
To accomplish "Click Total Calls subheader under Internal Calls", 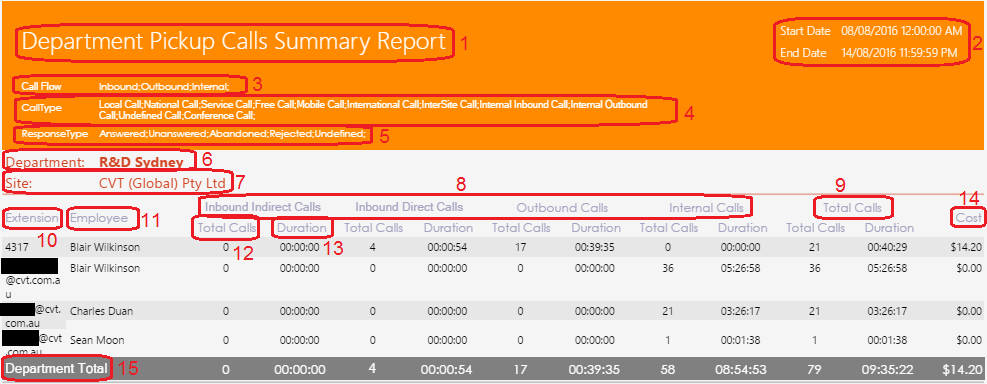I will click(x=668, y=228).
